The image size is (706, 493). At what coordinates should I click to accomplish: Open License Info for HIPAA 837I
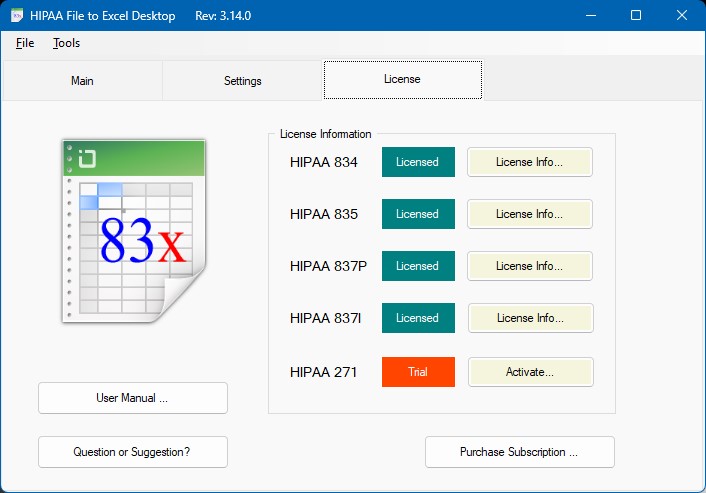point(530,318)
